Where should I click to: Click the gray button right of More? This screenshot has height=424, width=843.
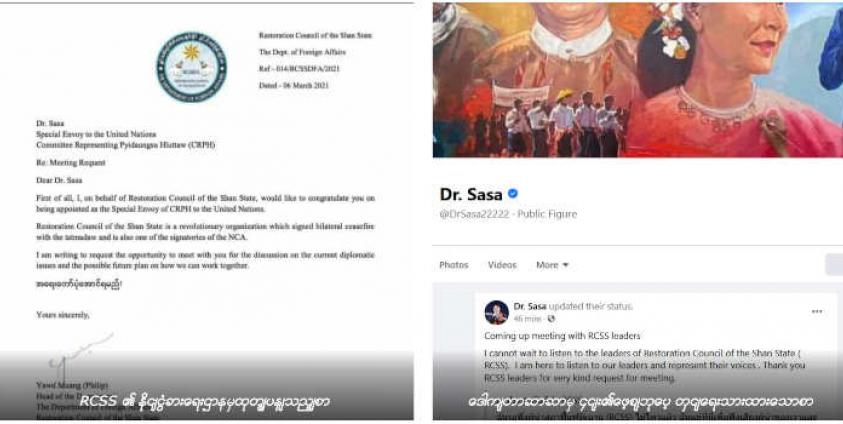click(834, 265)
